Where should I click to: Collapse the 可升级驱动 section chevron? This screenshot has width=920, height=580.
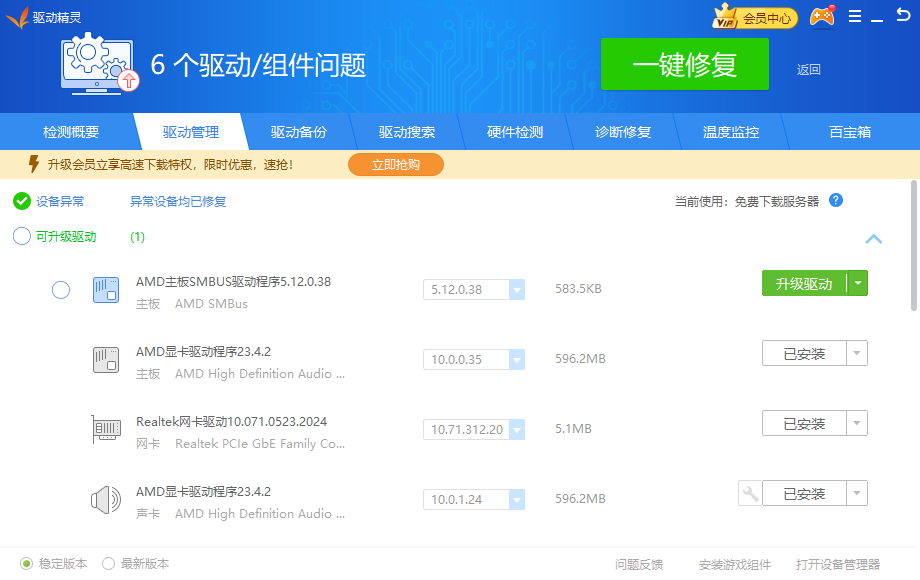[873, 239]
